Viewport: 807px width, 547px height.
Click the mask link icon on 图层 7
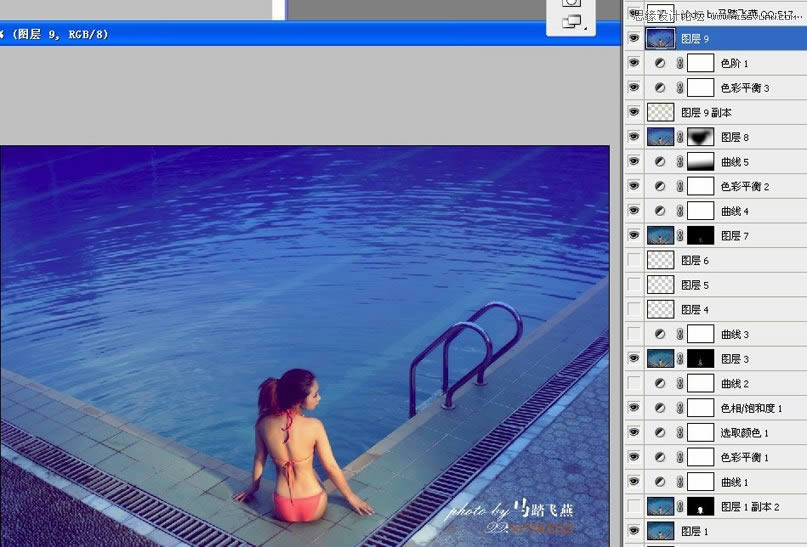coord(680,236)
